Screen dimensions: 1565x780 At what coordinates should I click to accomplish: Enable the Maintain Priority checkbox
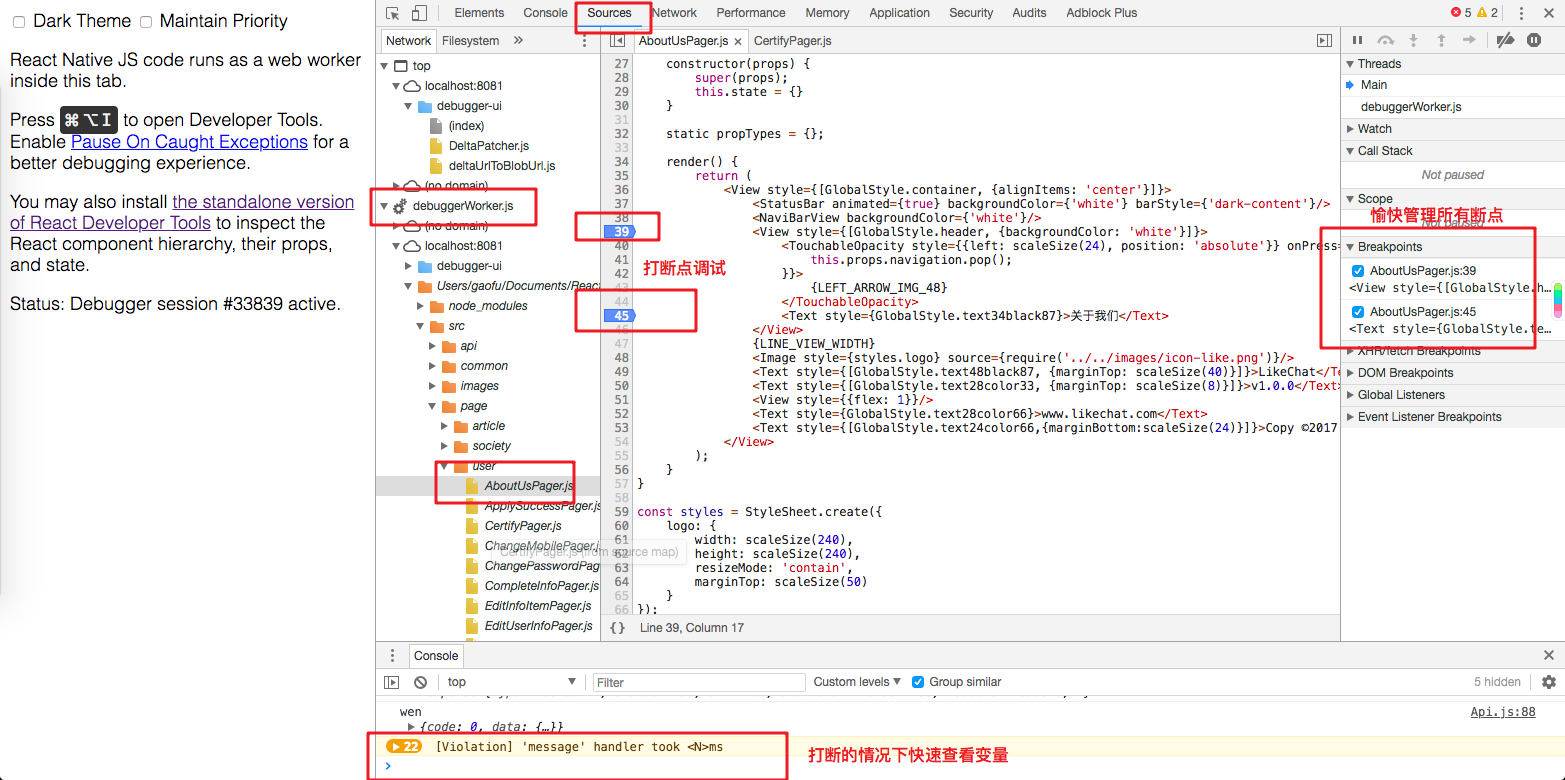coord(146,21)
